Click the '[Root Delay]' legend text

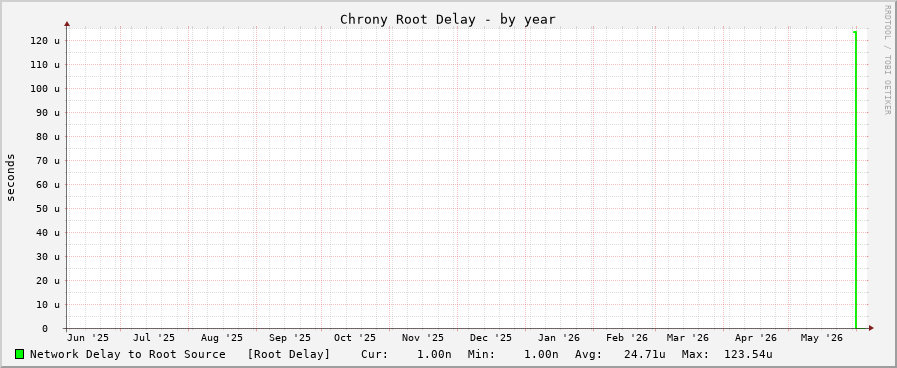[x=288, y=354]
